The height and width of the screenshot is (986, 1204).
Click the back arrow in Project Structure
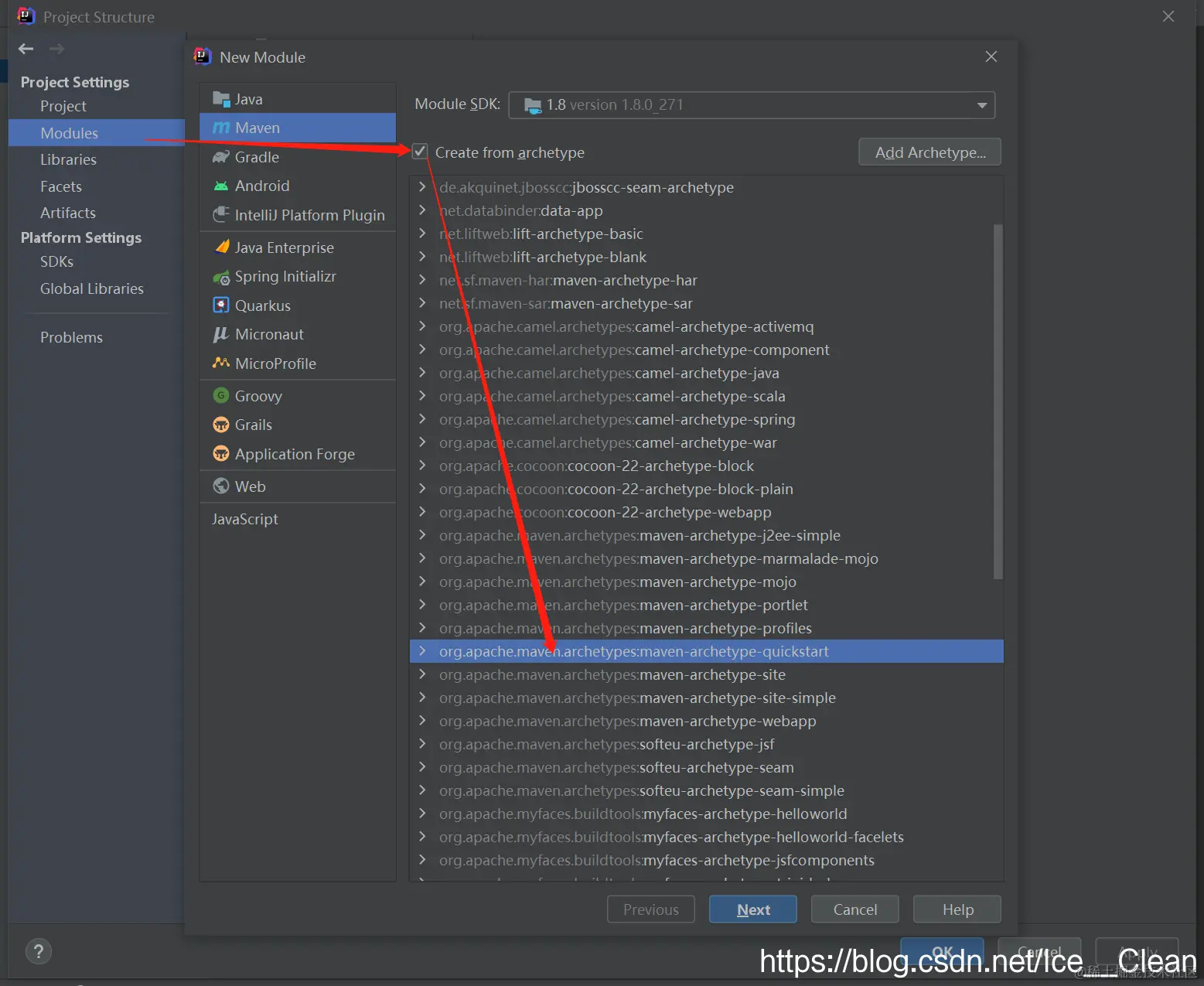26,49
